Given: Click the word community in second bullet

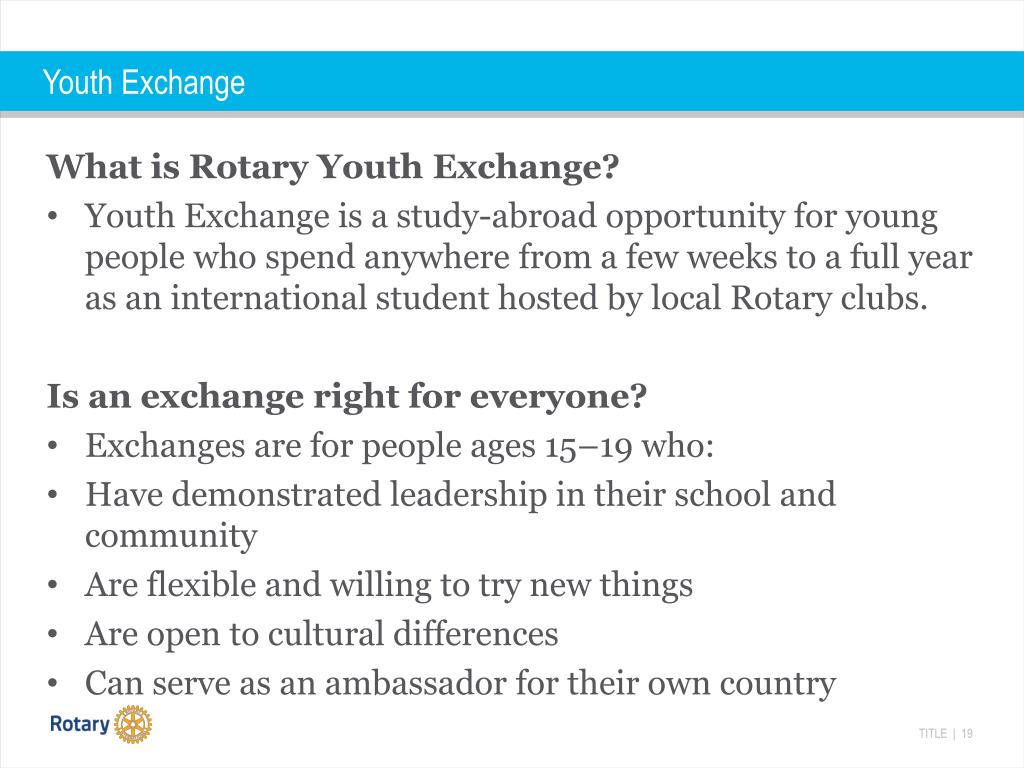Looking at the screenshot, I should (x=171, y=537).
